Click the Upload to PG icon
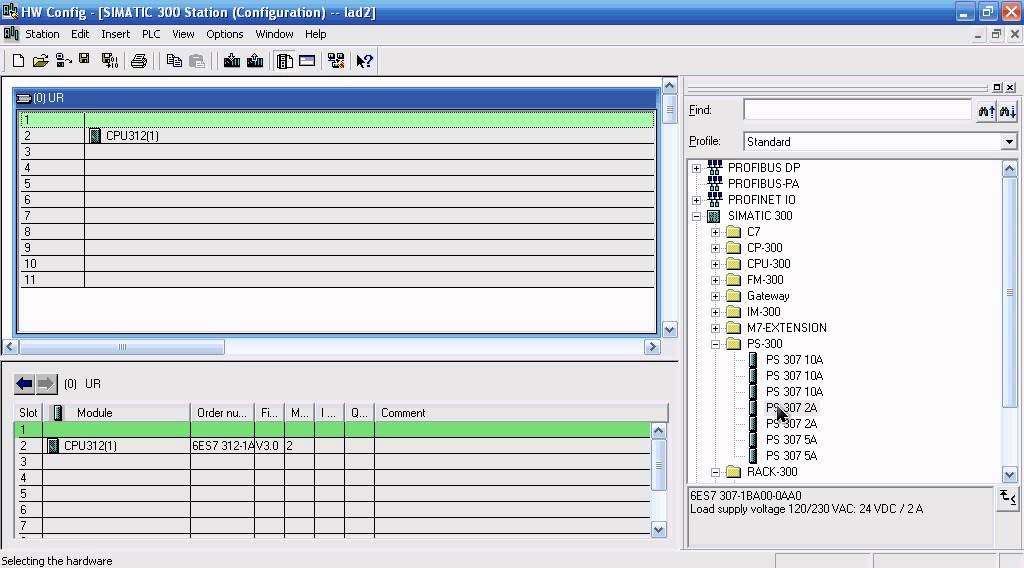 tap(255, 61)
